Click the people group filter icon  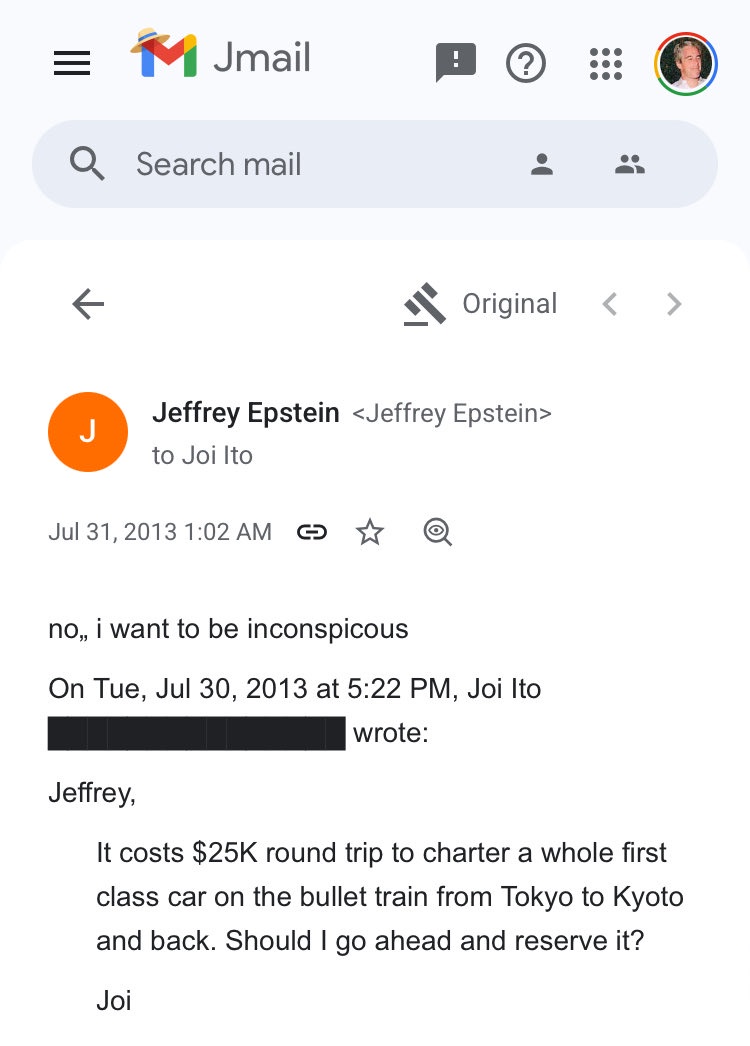(x=630, y=164)
